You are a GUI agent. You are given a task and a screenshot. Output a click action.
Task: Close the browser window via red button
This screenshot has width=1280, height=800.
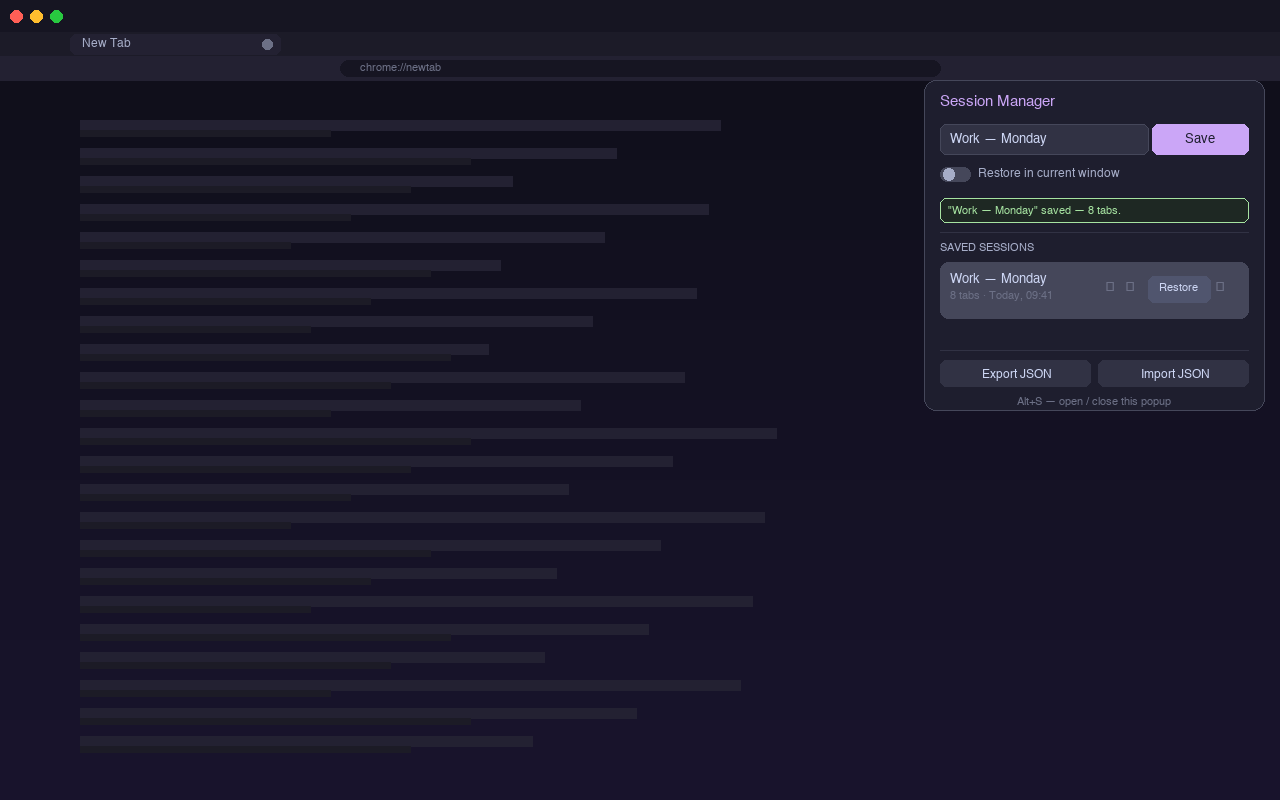tap(16, 16)
